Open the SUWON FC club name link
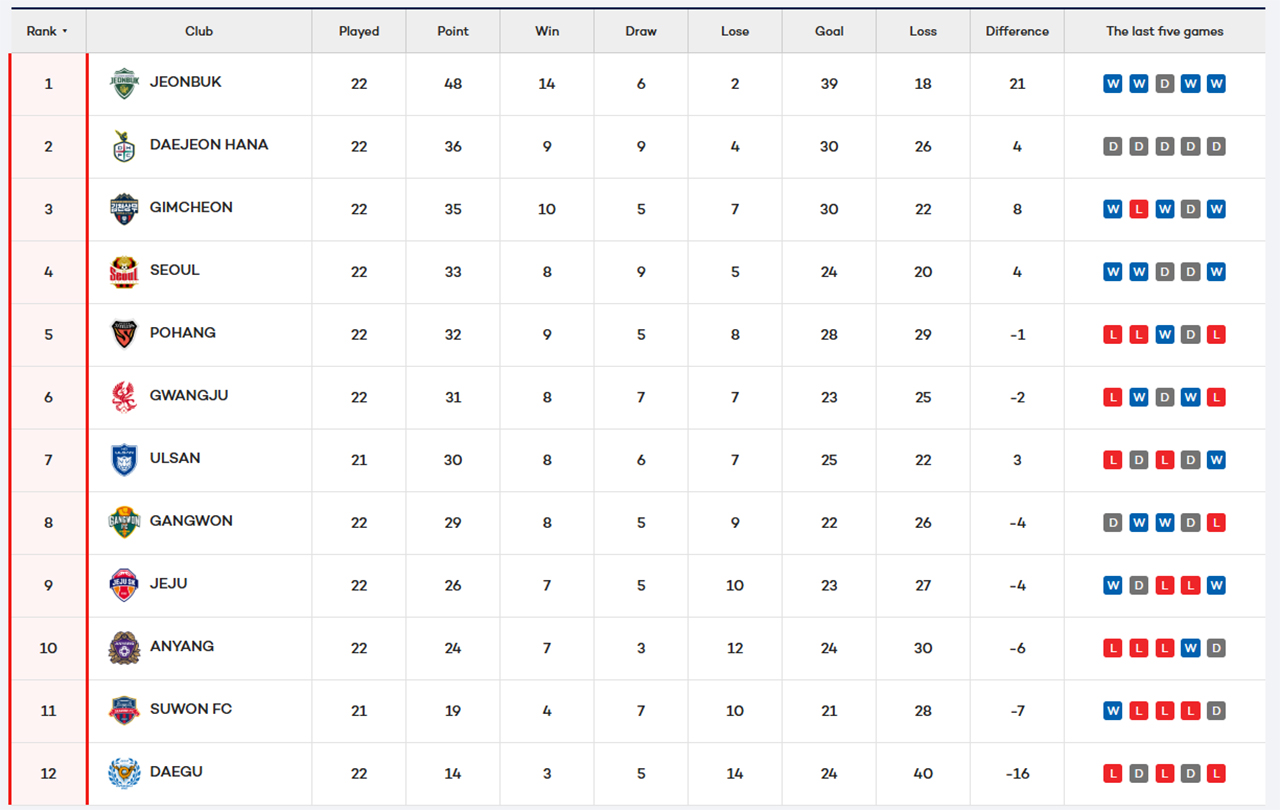The height and width of the screenshot is (810, 1280). point(191,709)
